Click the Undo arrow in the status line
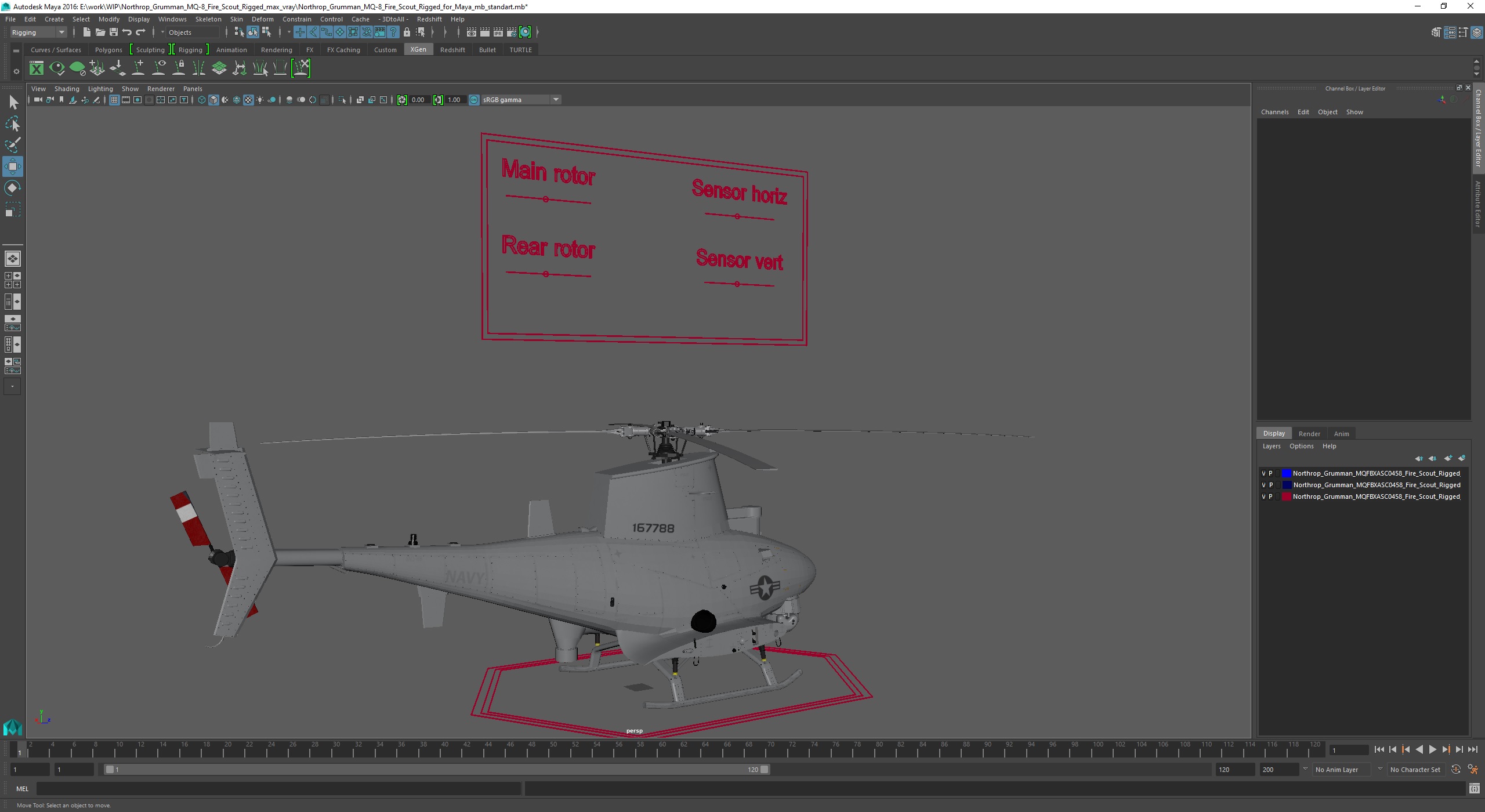Image resolution: width=1485 pixels, height=812 pixels. (x=127, y=32)
